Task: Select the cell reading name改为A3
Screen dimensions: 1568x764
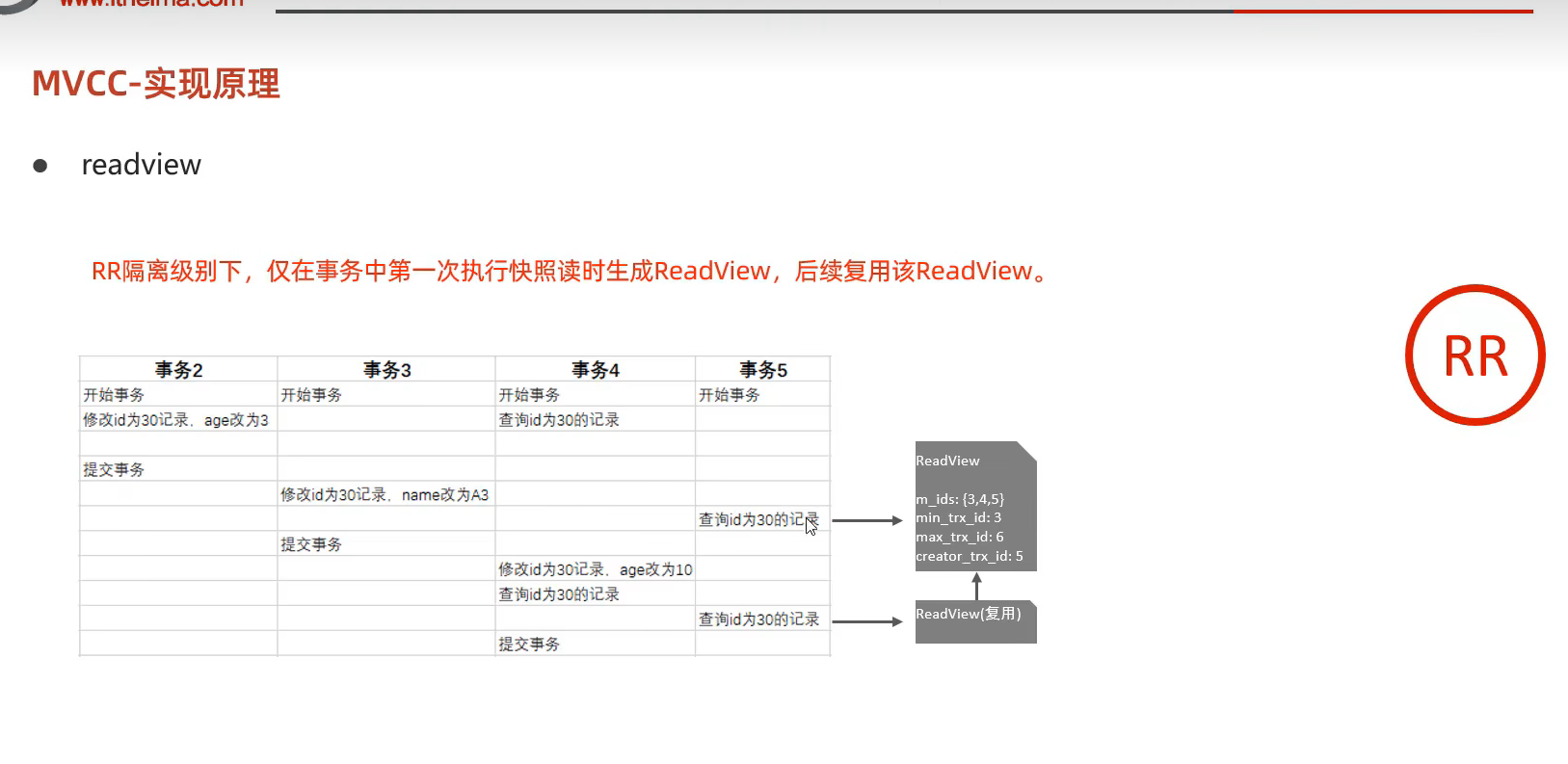Action: tap(385, 494)
